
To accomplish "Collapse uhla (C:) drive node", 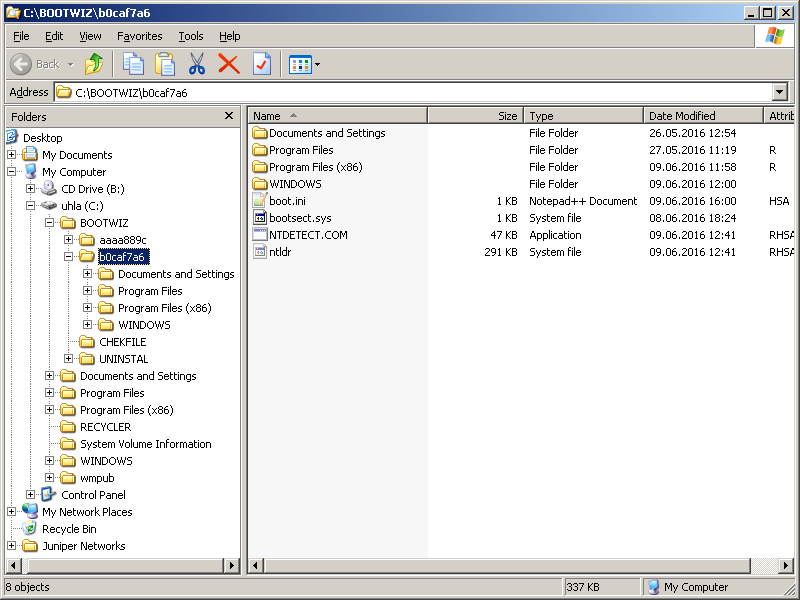I will pyautogui.click(x=31, y=205).
